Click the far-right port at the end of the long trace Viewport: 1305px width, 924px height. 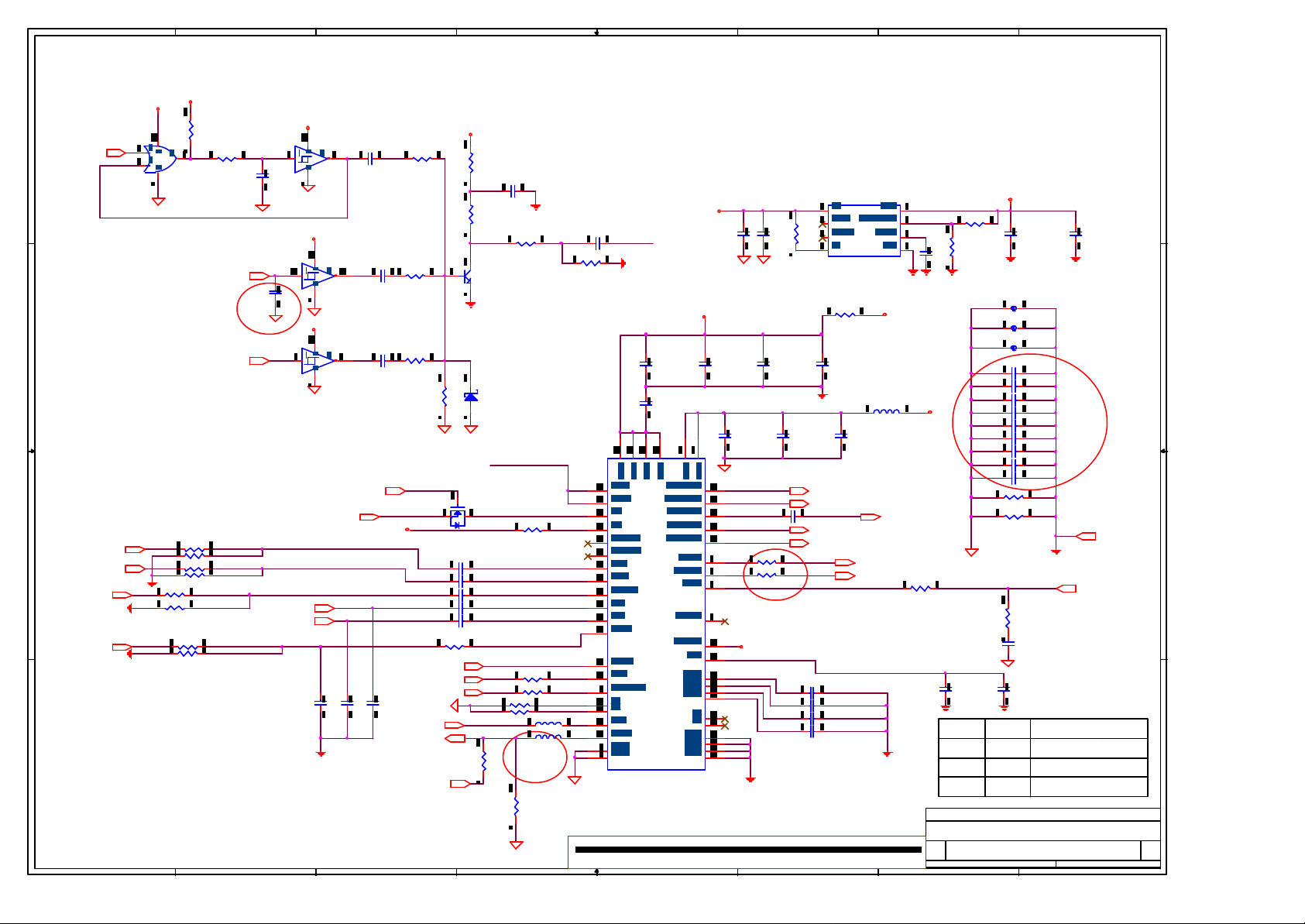[1066, 589]
